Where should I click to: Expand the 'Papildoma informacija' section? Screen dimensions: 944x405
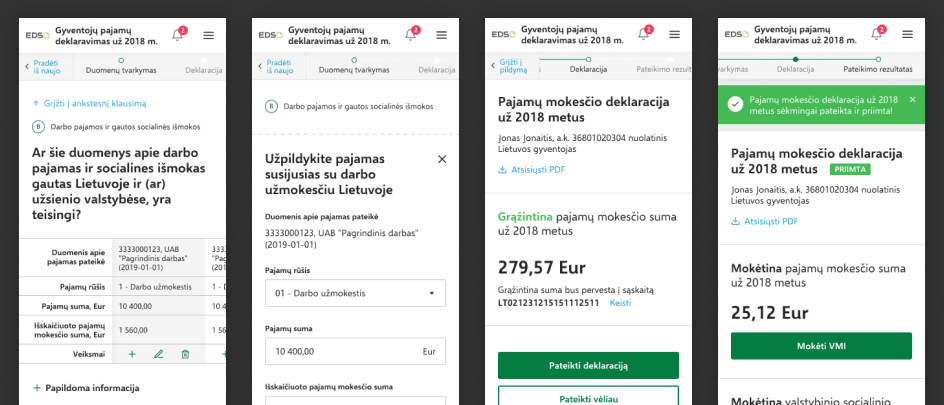(x=86, y=388)
